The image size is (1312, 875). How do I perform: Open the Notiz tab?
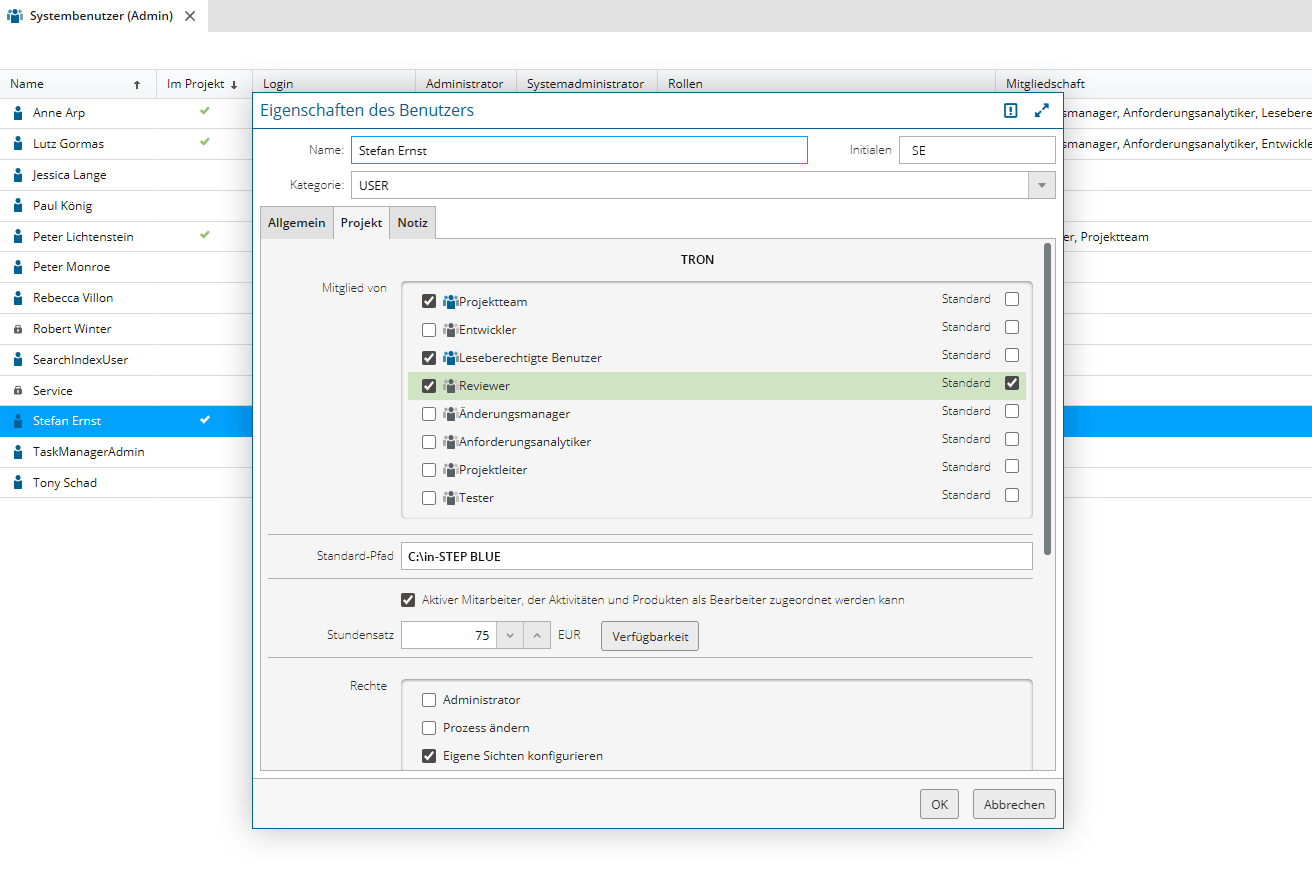point(412,223)
